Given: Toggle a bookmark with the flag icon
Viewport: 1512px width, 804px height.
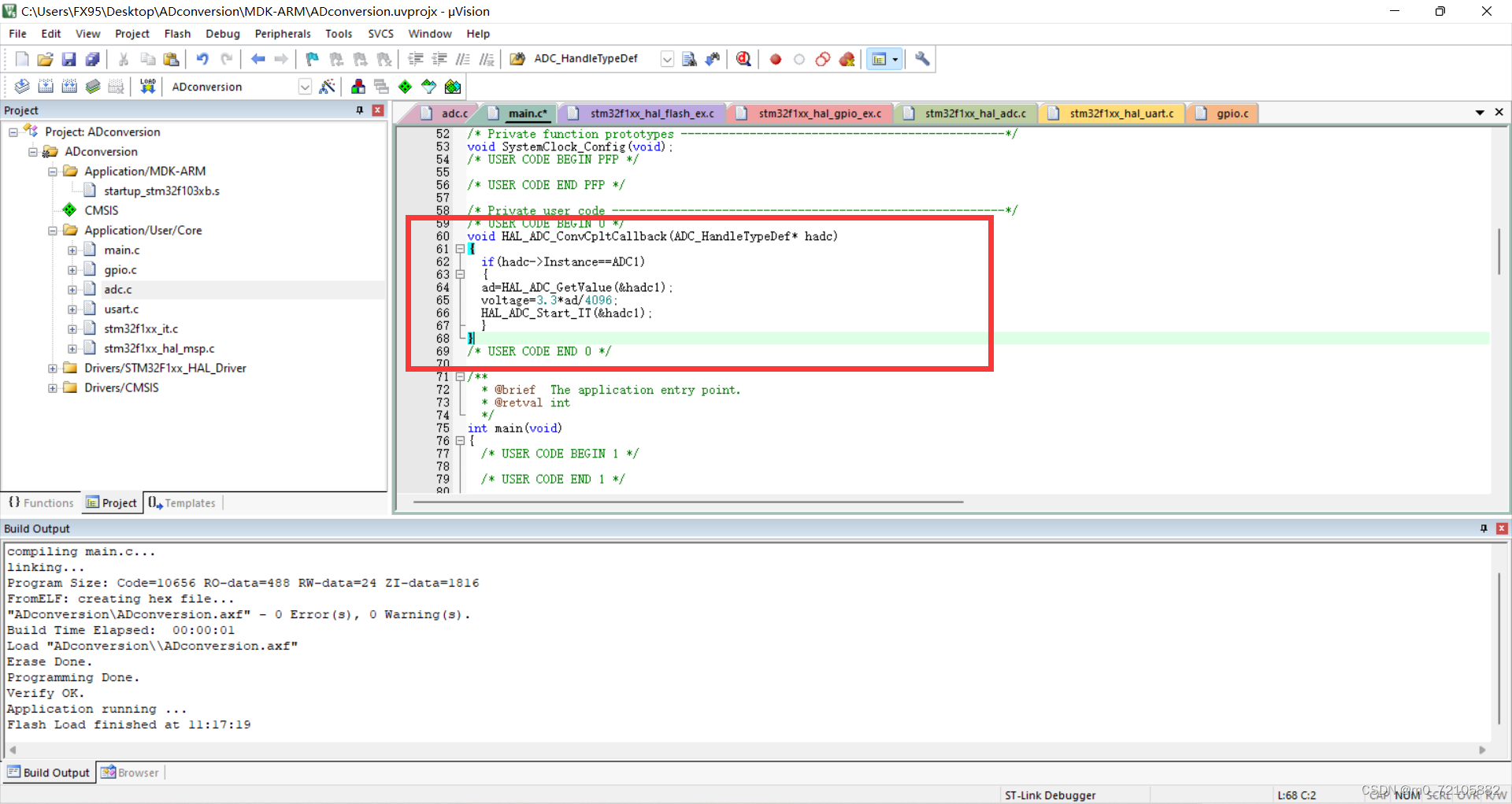Looking at the screenshot, I should [x=312, y=58].
